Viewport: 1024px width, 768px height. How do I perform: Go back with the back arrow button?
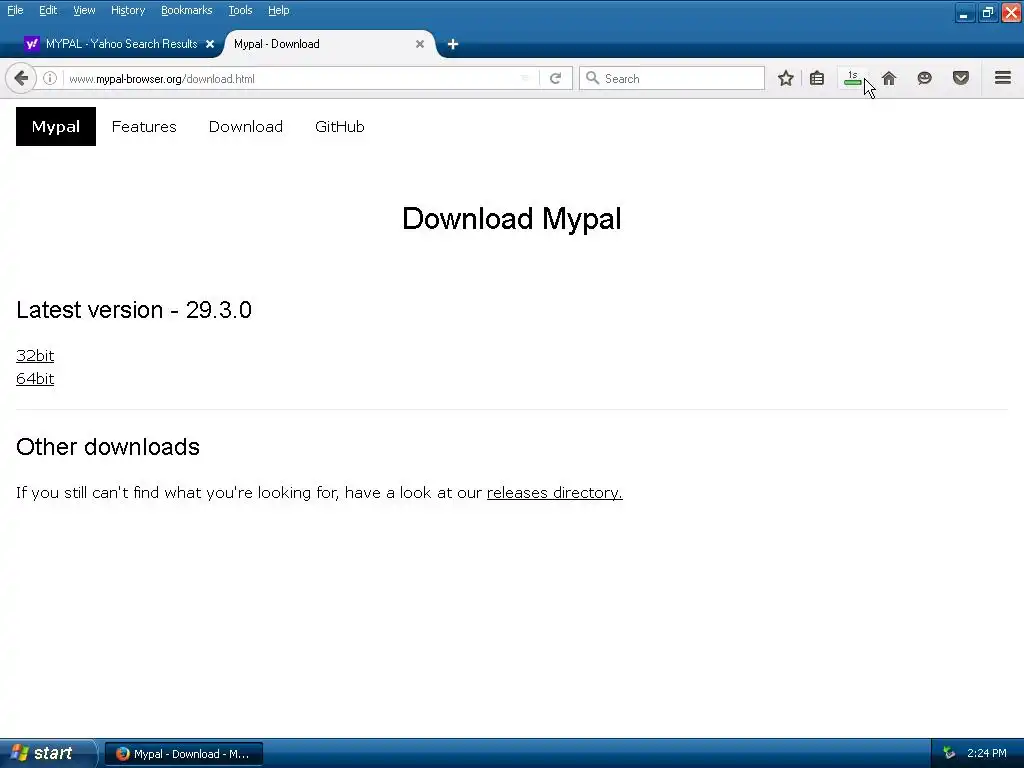point(21,78)
